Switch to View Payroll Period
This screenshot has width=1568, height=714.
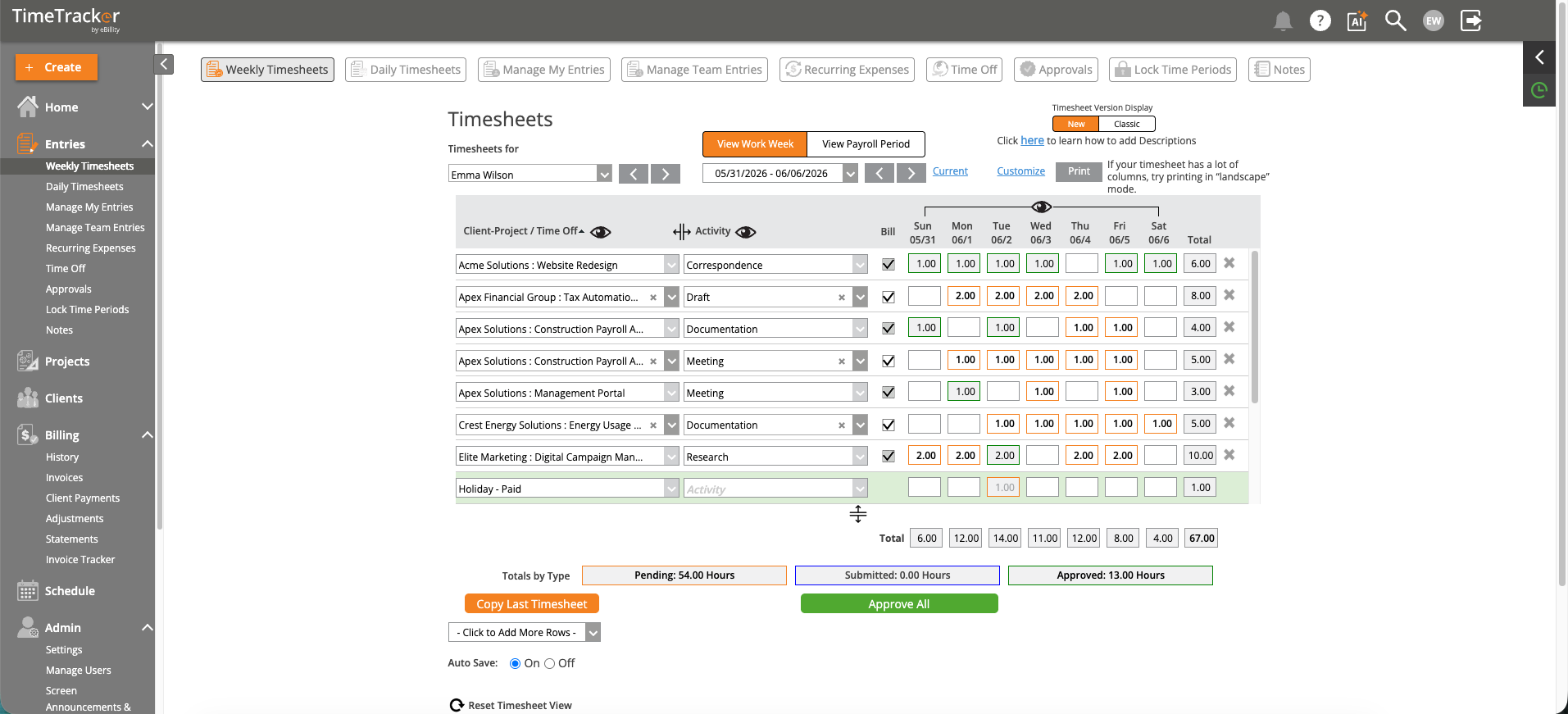point(866,143)
